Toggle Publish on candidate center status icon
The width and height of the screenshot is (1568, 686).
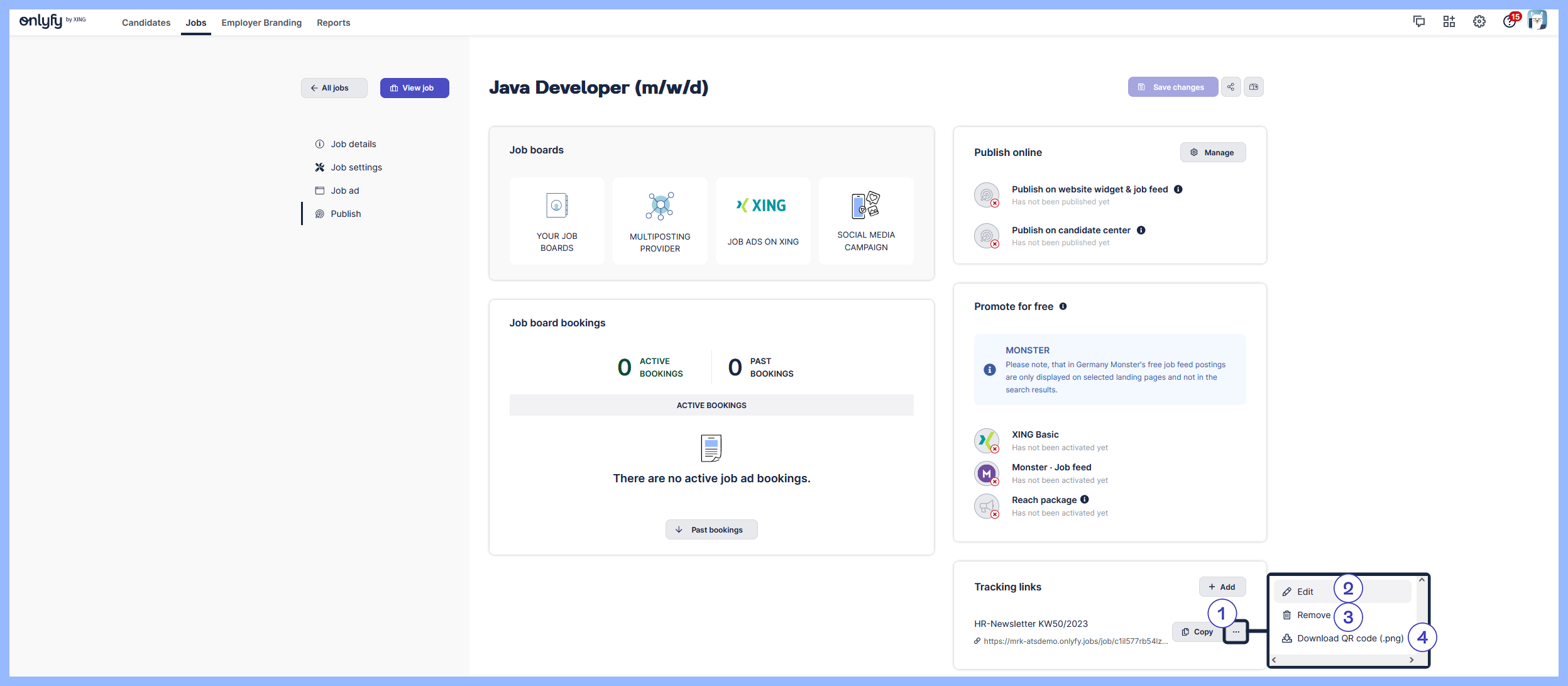[986, 236]
